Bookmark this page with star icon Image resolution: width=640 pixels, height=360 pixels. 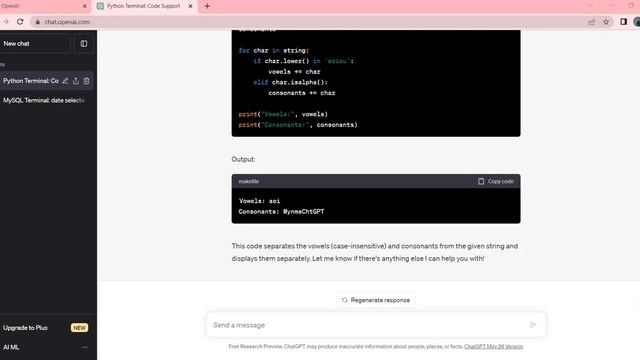tap(606, 22)
